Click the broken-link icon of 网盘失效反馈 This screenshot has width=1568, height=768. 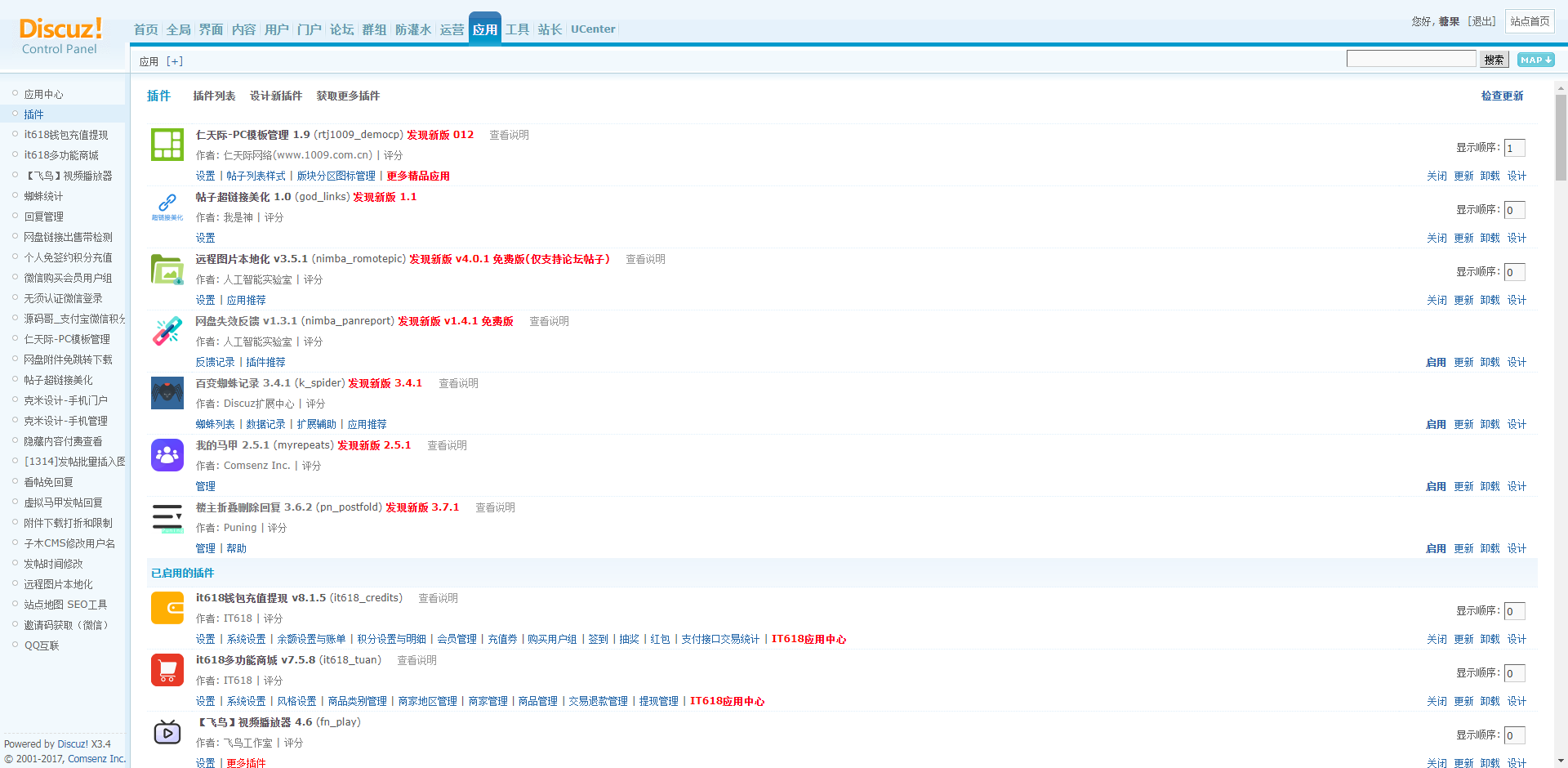click(167, 331)
